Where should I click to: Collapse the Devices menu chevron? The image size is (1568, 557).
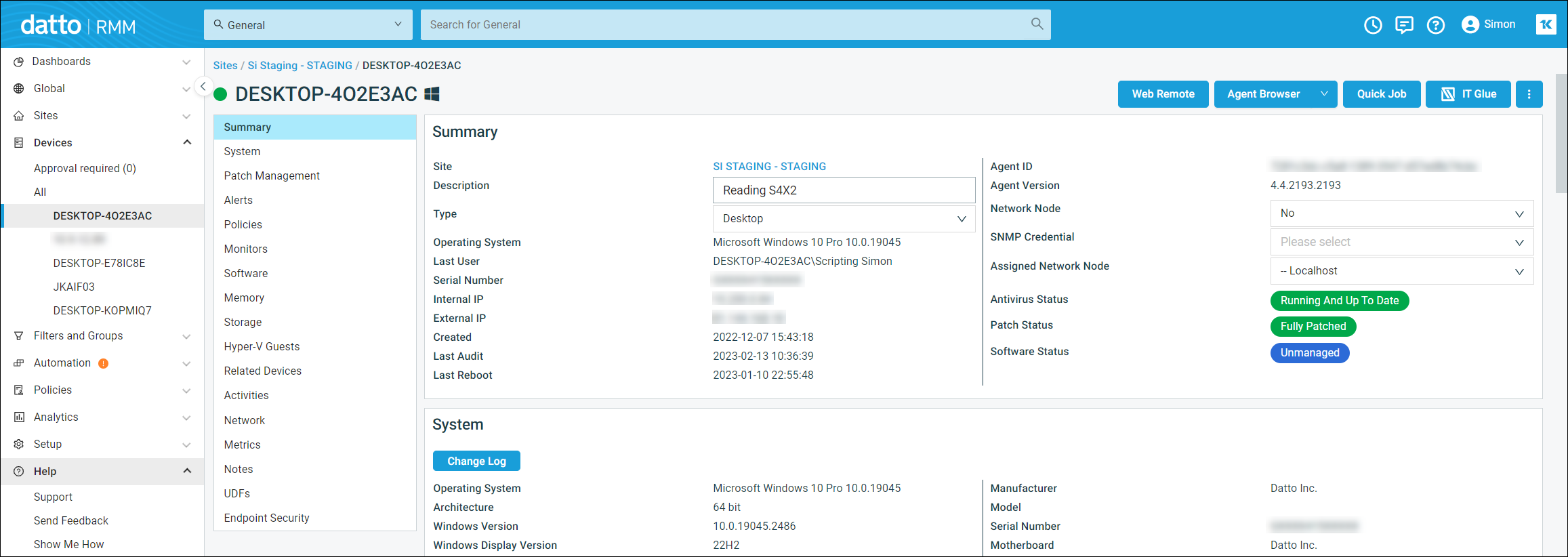[x=187, y=142]
